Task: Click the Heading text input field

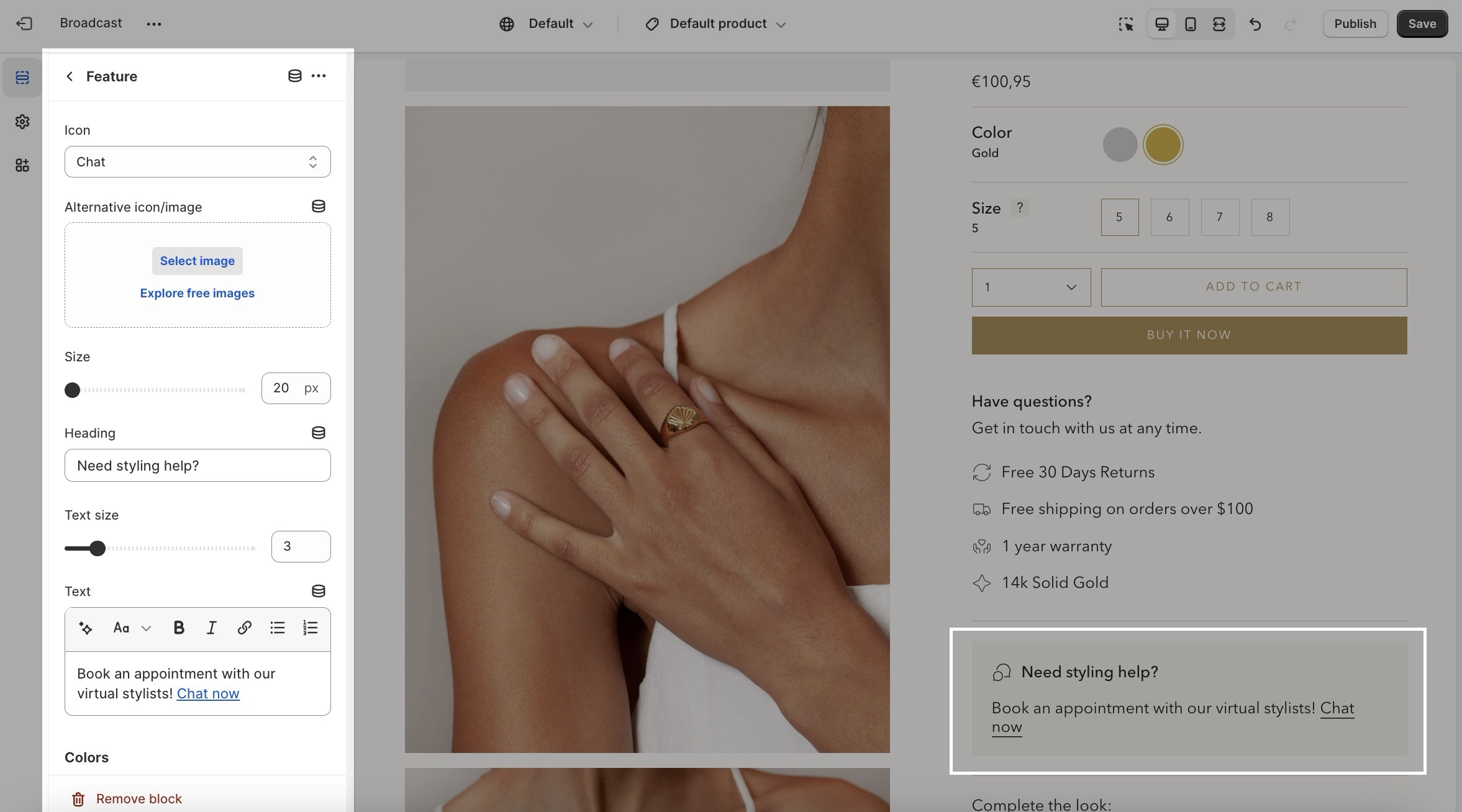Action: 198,466
